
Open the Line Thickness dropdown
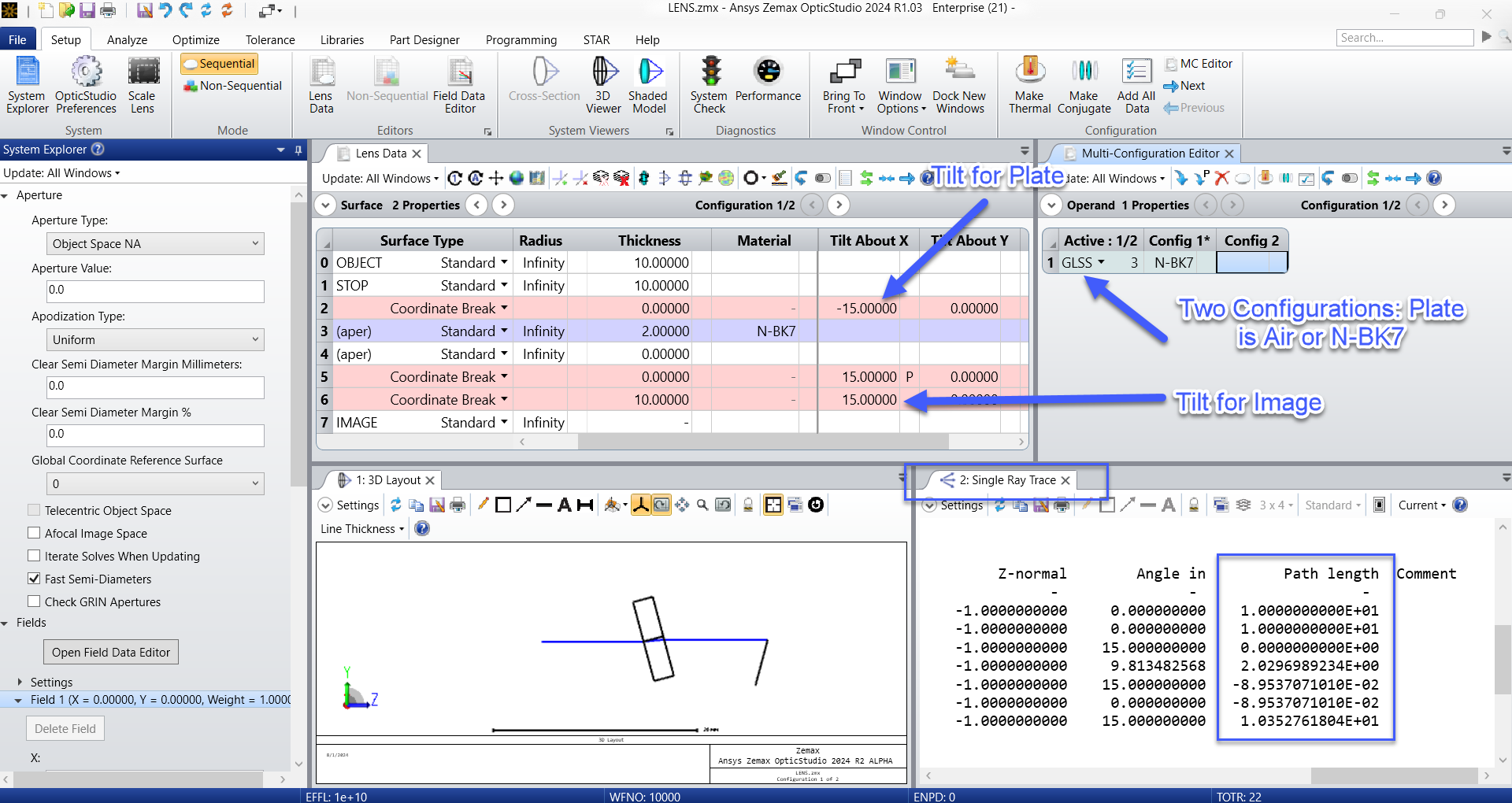(362, 528)
